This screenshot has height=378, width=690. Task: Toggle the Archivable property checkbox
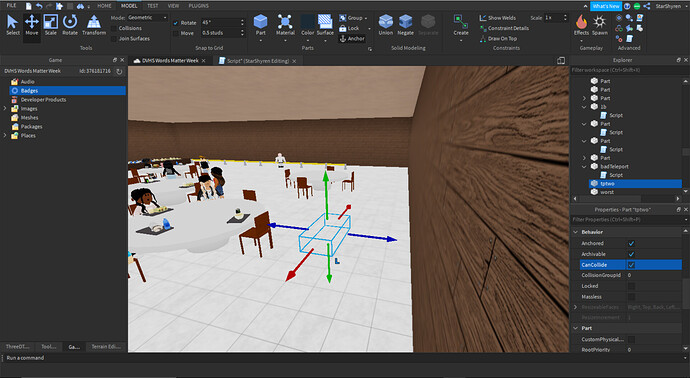pyautogui.click(x=631, y=254)
